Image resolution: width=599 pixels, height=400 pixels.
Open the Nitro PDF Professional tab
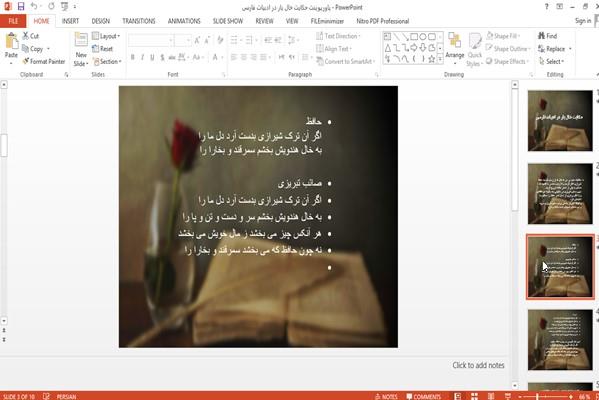point(382,21)
